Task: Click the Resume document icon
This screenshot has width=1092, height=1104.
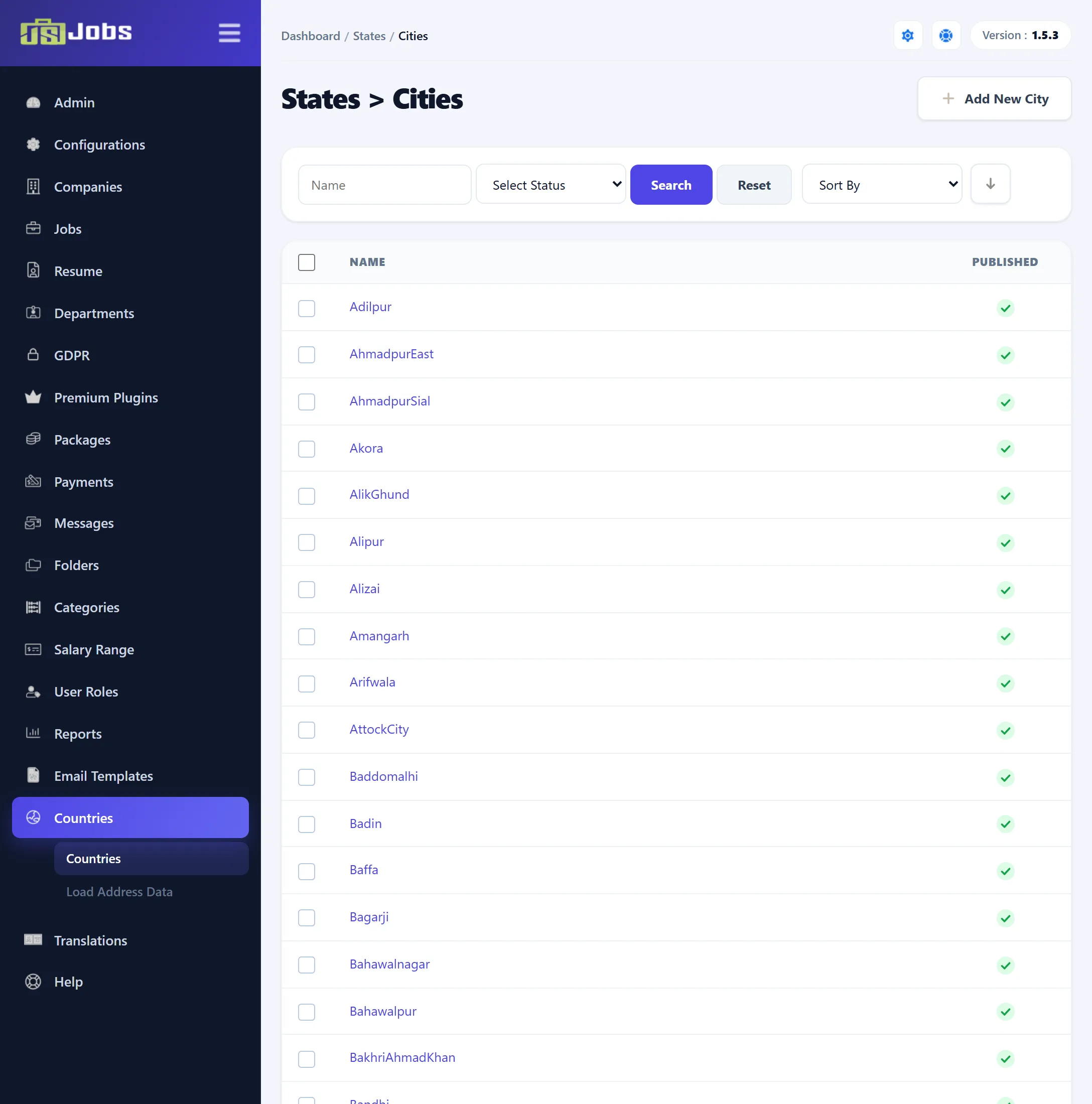Action: (x=33, y=271)
